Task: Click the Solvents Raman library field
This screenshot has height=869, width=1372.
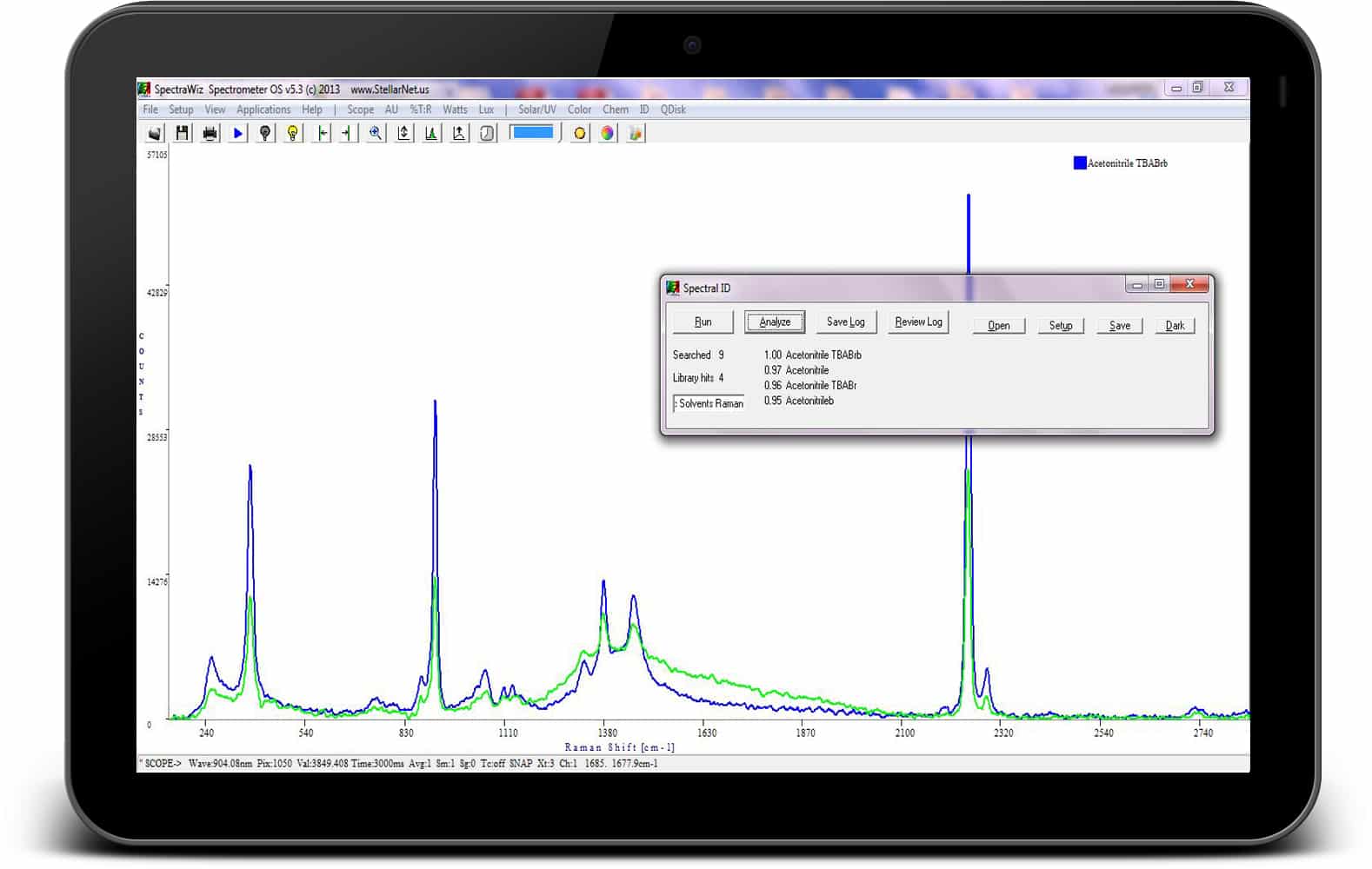Action: (709, 403)
